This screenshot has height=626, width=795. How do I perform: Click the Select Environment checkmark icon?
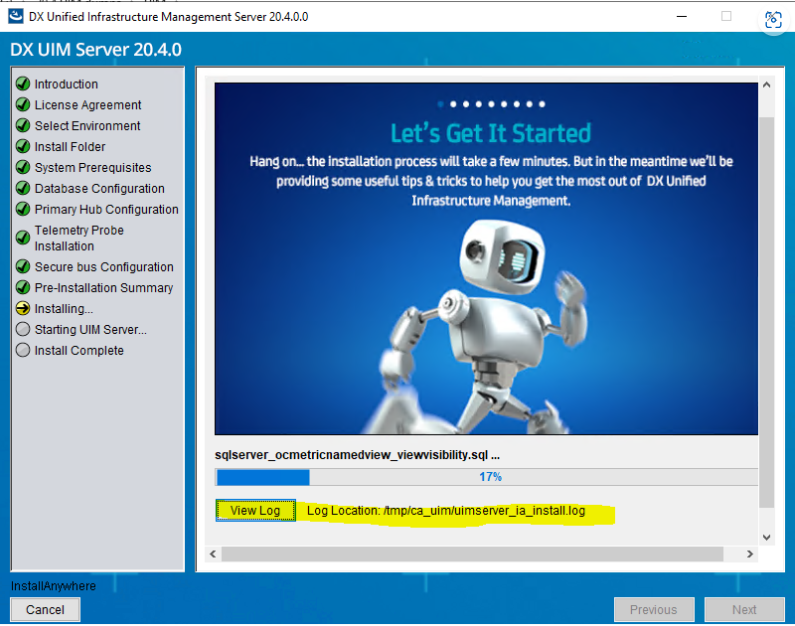pyautogui.click(x=23, y=125)
